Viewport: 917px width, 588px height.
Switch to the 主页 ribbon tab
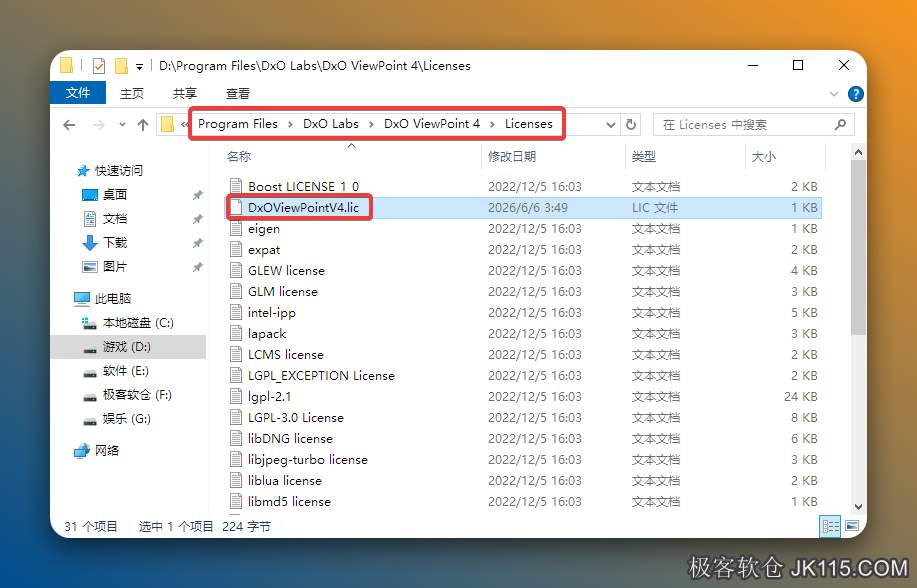click(132, 94)
